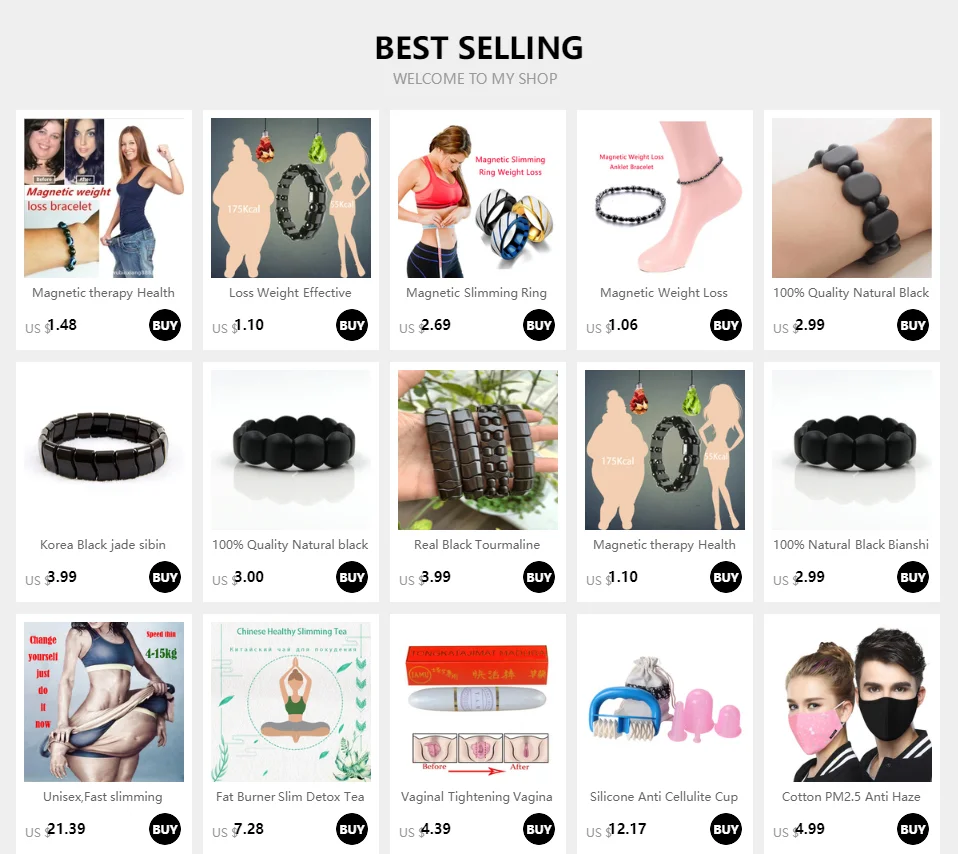958x854 pixels.
Task: Click BUY for Silicone Anti Cellulite Cup
Action: click(726, 829)
